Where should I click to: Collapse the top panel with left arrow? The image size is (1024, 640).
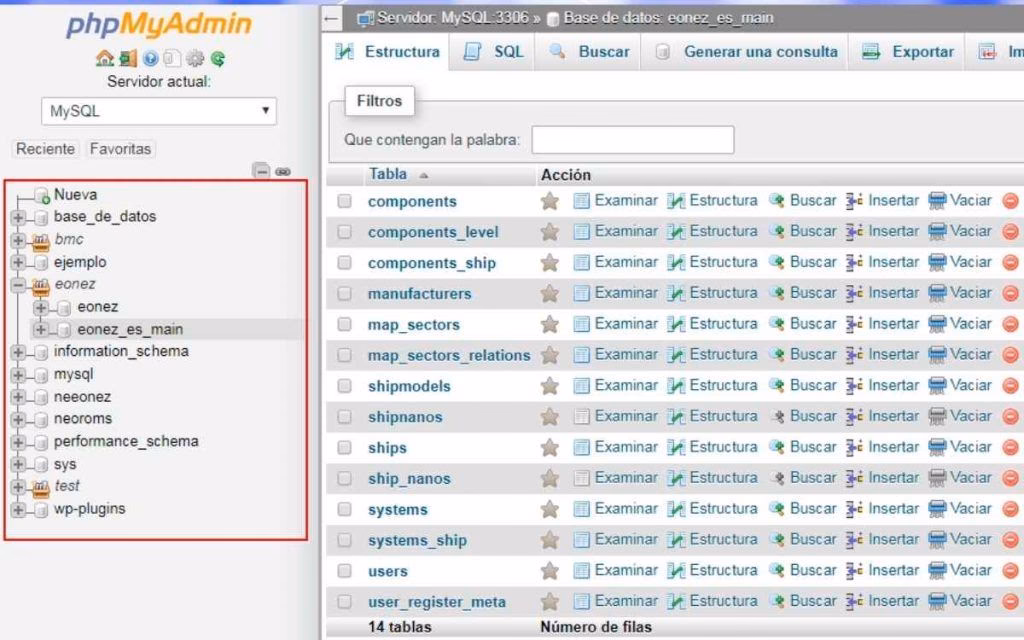click(x=332, y=18)
